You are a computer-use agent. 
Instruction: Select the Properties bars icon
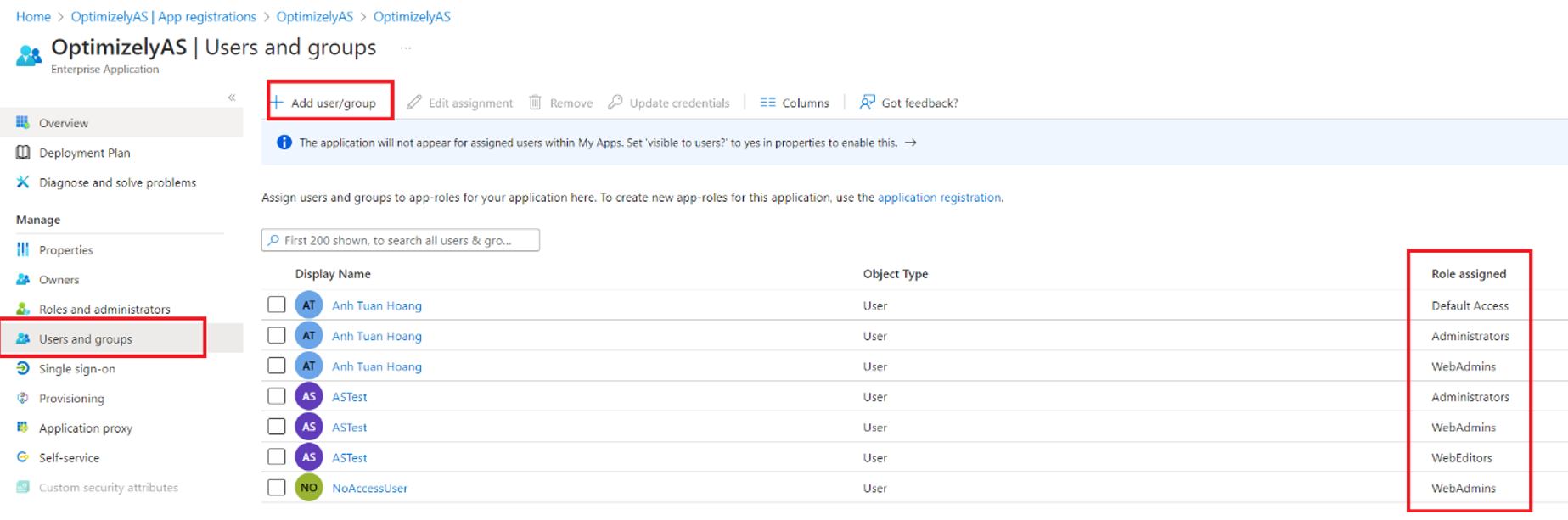pos(23,249)
